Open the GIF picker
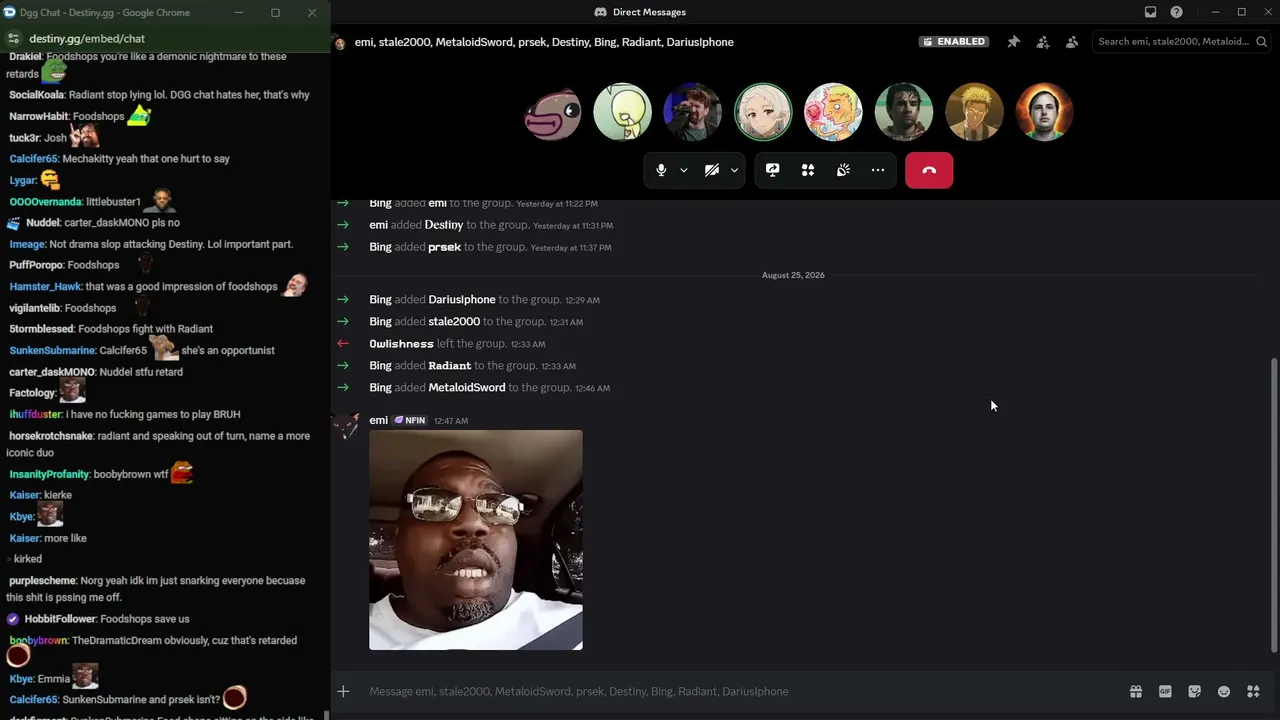The width and height of the screenshot is (1280, 720). (x=1165, y=691)
